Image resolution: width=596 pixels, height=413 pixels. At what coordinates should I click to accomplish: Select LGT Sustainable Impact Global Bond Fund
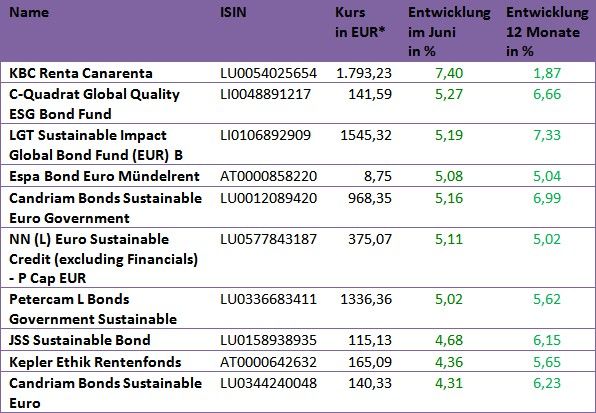pyautogui.click(x=96, y=145)
